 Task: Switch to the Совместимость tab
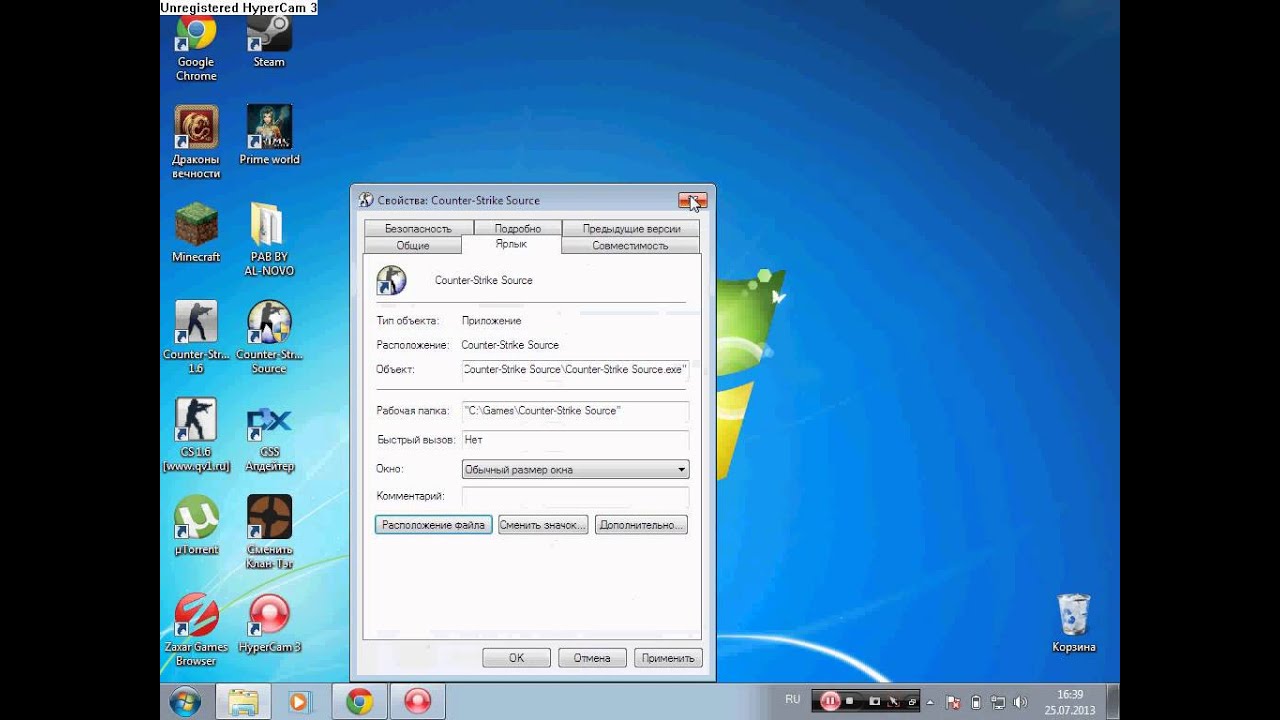coord(630,245)
